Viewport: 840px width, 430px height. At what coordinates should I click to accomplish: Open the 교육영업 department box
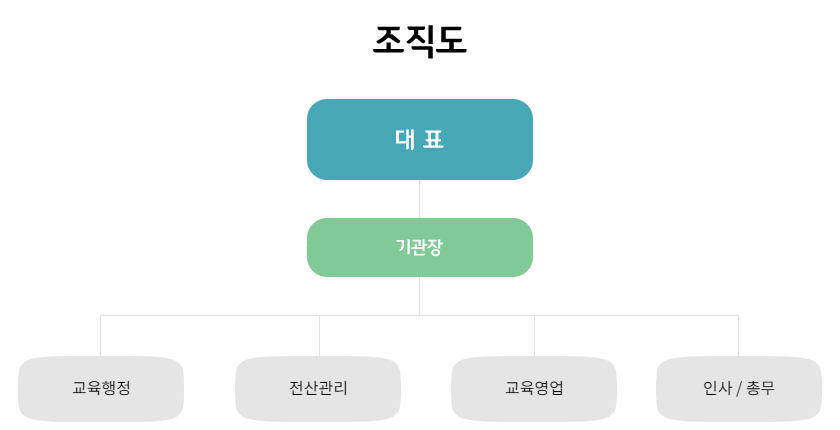[534, 389]
